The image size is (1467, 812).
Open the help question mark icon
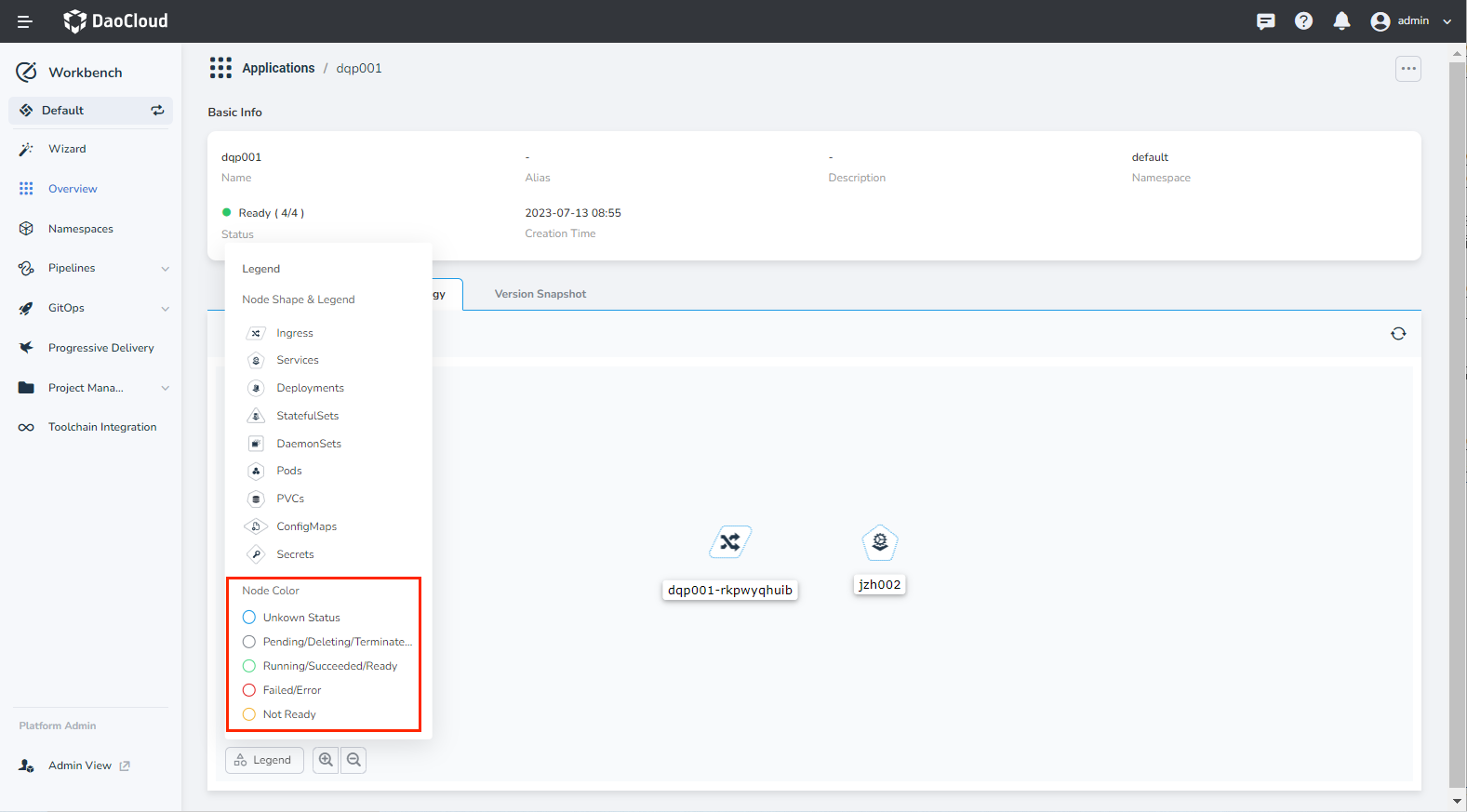(1303, 21)
